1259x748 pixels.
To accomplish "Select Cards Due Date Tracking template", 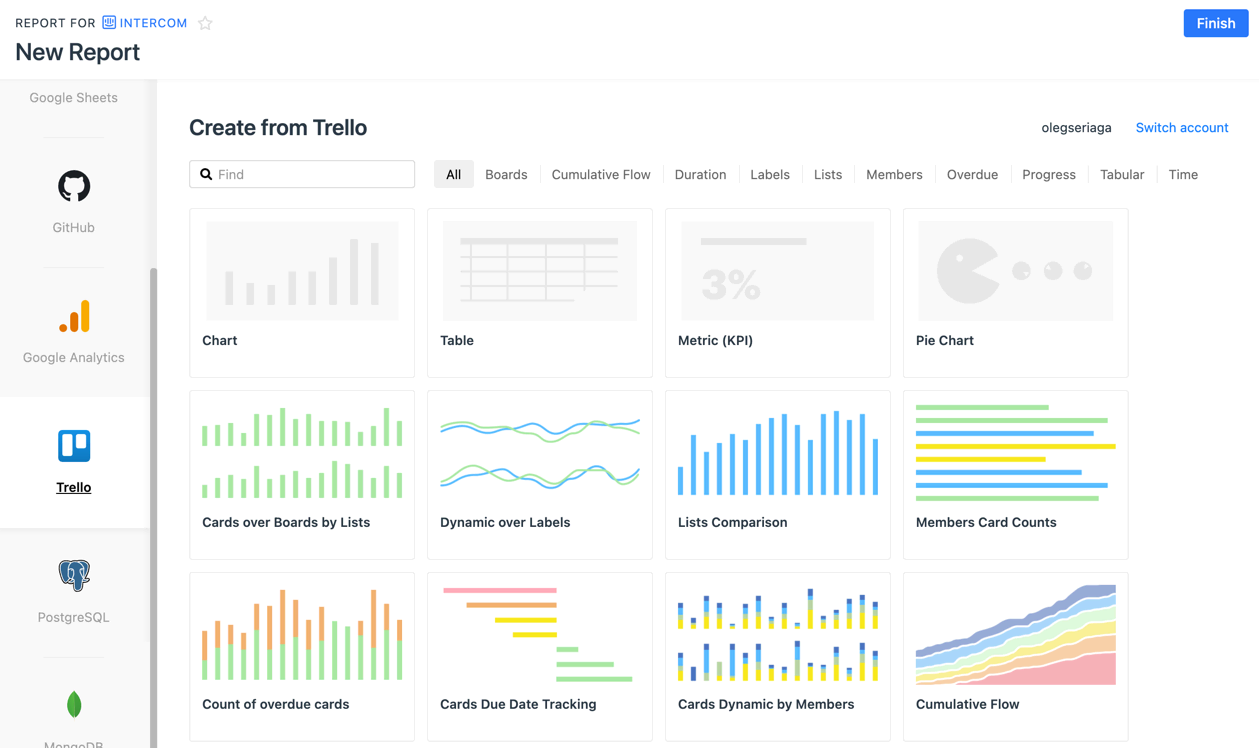I will click(540, 657).
